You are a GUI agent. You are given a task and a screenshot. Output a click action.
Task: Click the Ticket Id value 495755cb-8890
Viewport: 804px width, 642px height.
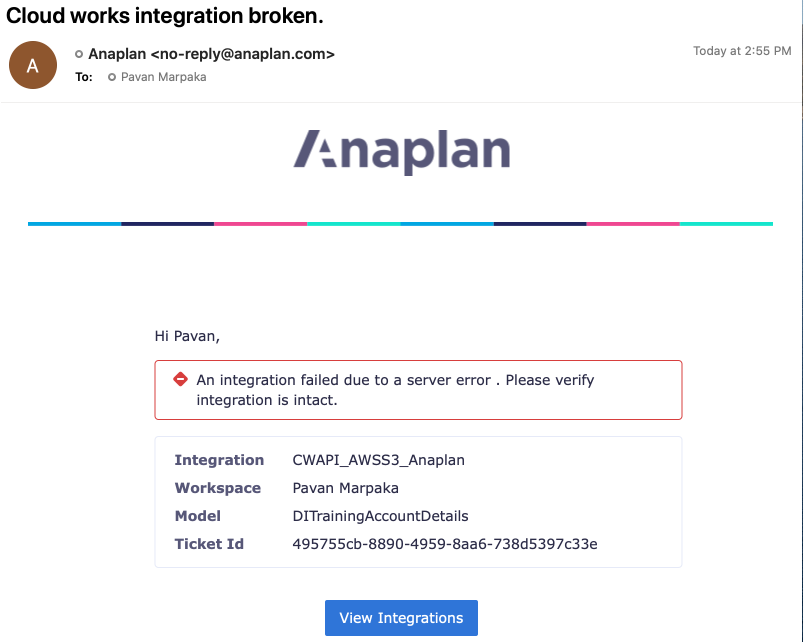(445, 544)
